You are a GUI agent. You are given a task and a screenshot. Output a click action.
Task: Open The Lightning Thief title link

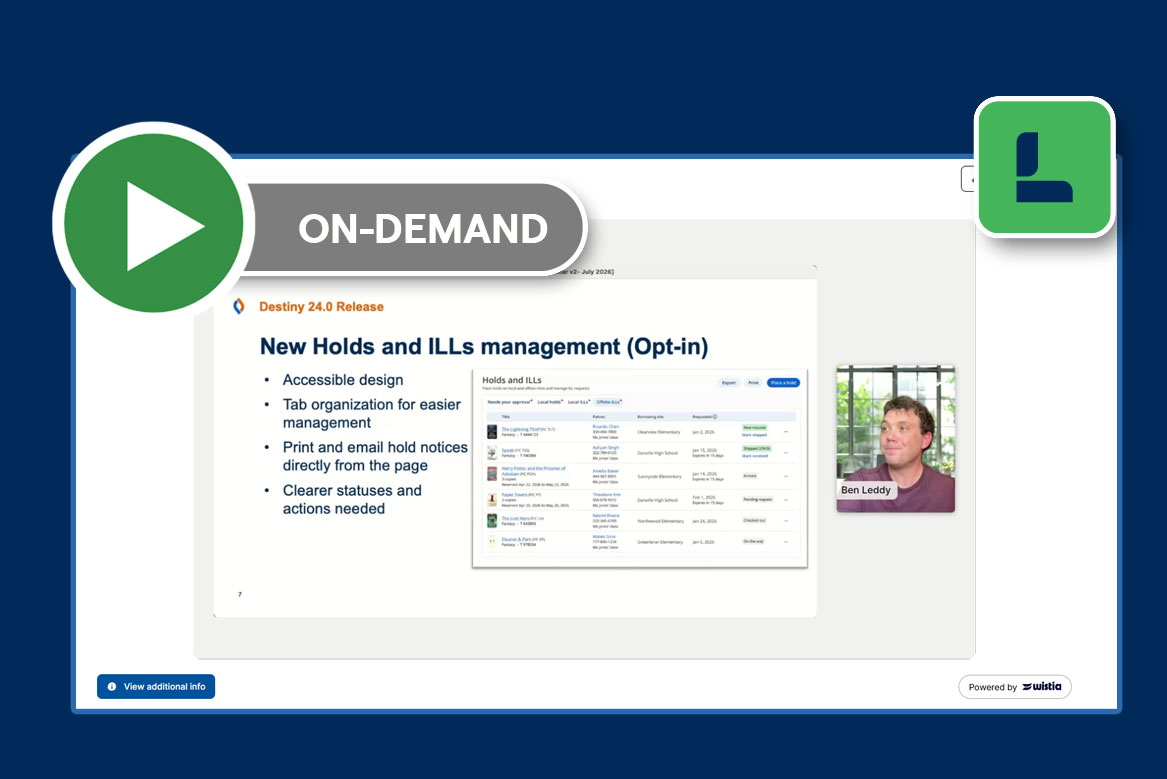521,429
